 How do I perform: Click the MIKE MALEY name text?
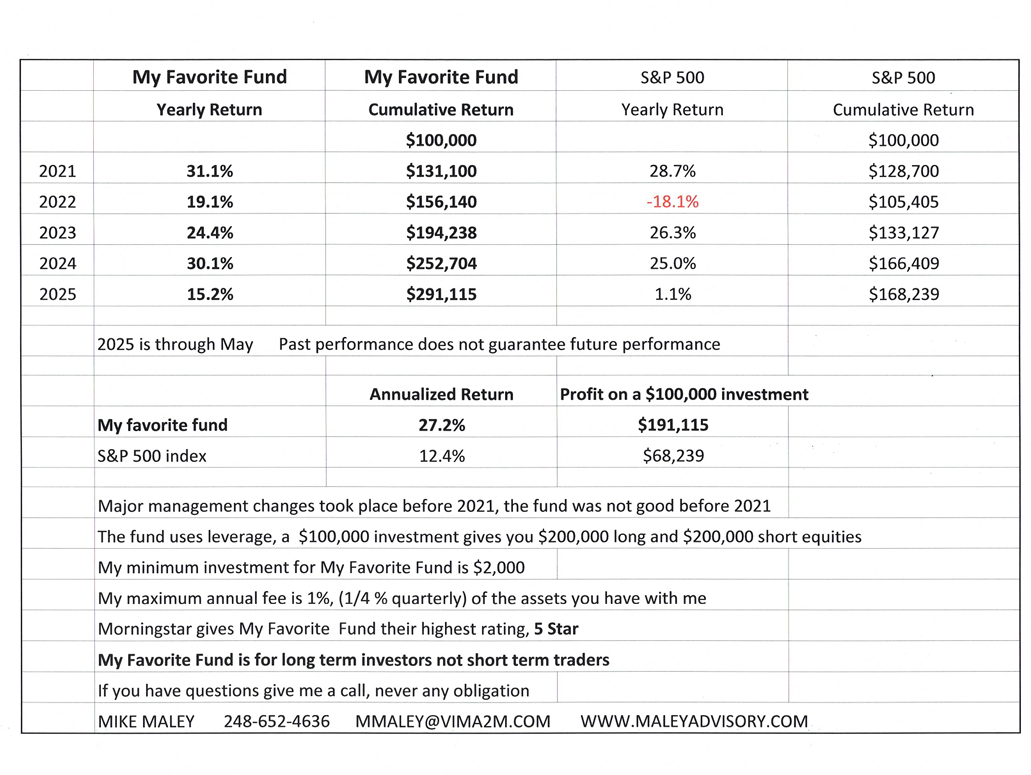click(x=146, y=721)
